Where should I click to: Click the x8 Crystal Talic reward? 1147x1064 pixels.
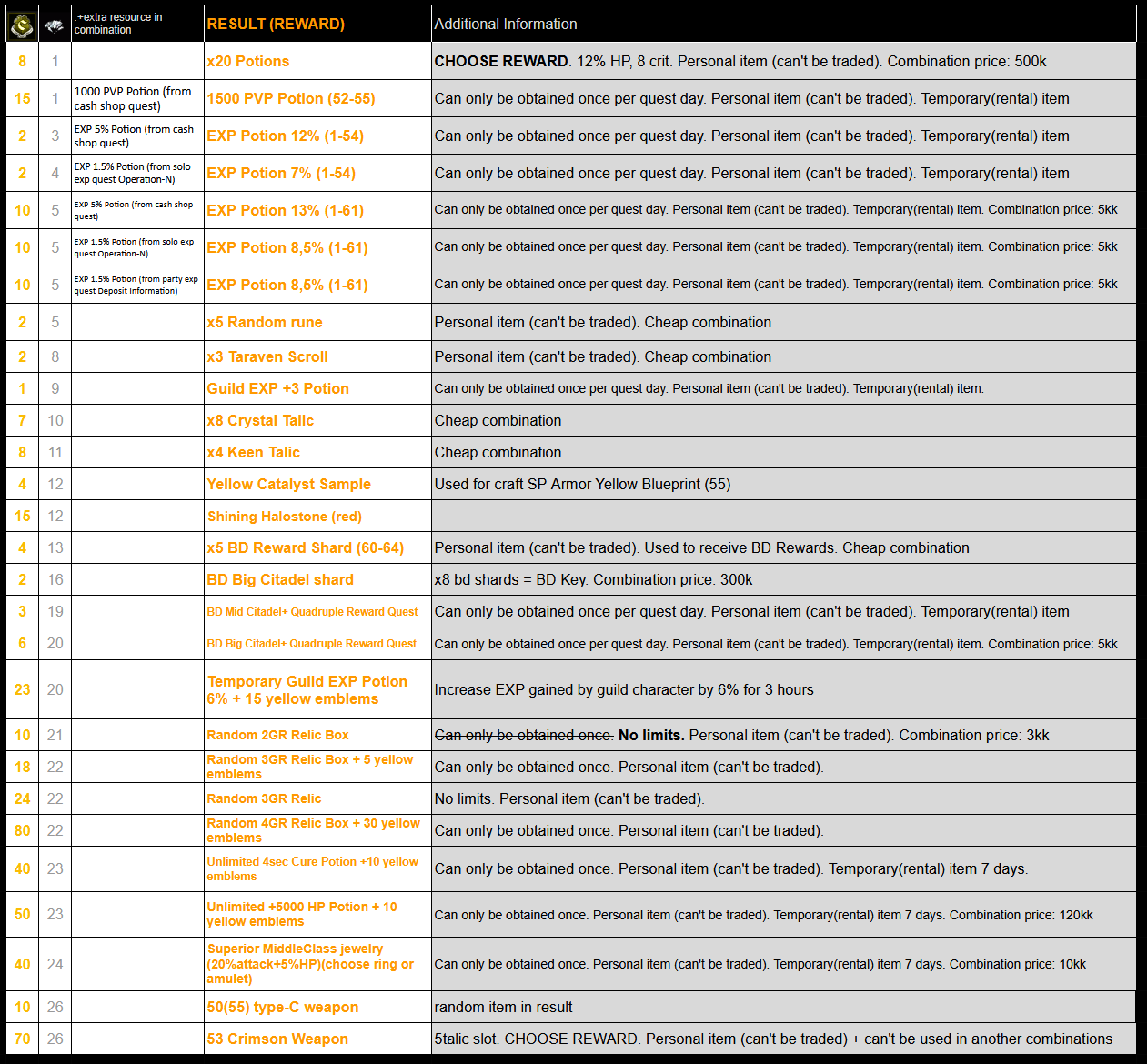260,420
